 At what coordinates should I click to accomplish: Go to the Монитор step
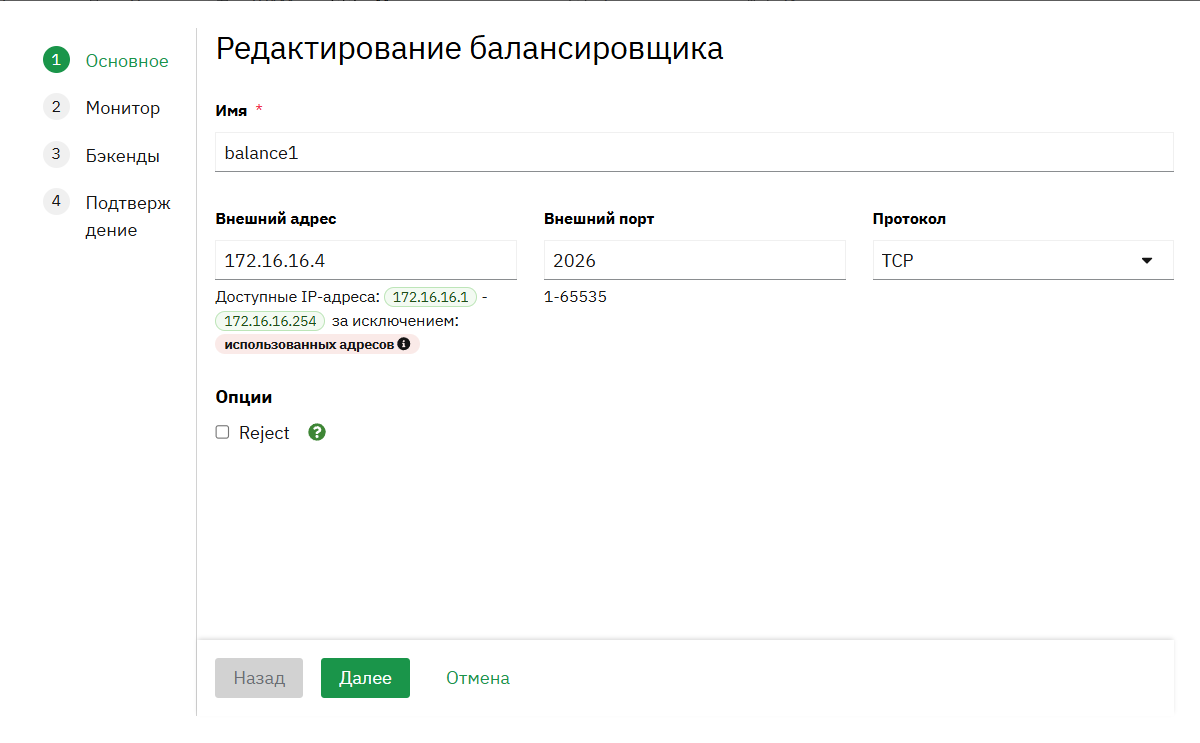[123, 108]
